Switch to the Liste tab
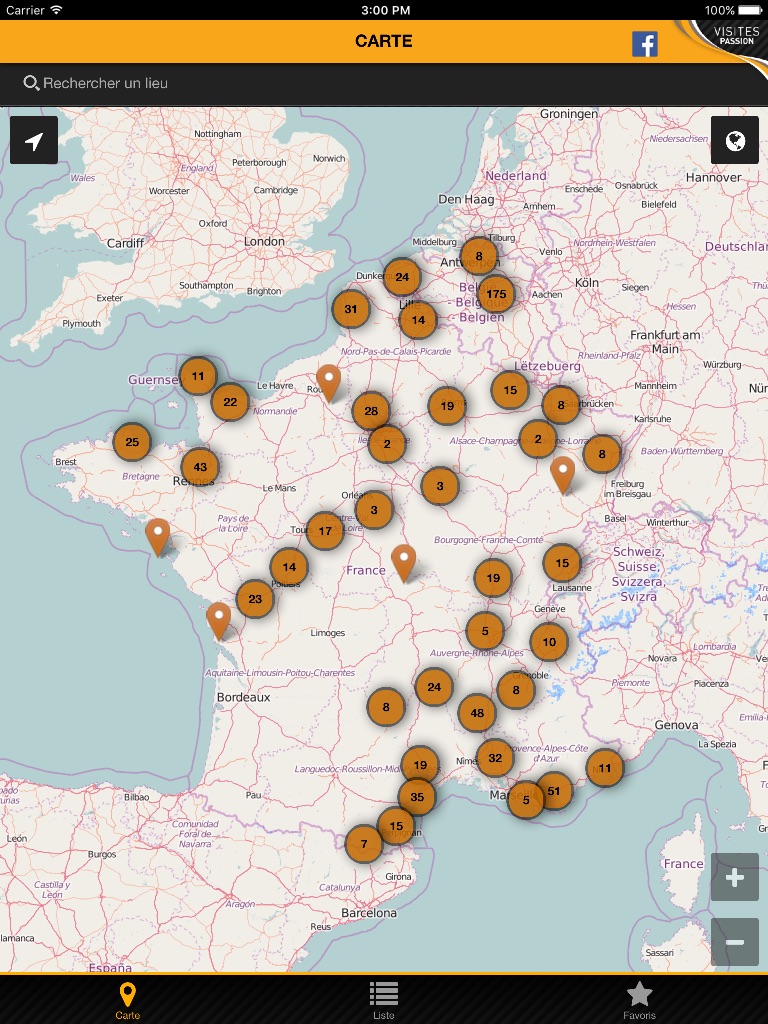768x1024 pixels. [x=384, y=999]
